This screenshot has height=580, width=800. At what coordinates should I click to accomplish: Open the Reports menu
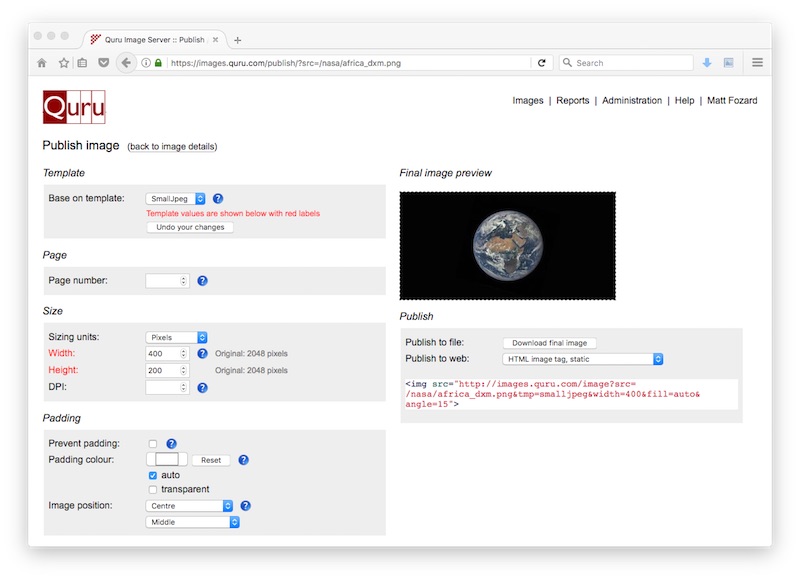point(572,100)
